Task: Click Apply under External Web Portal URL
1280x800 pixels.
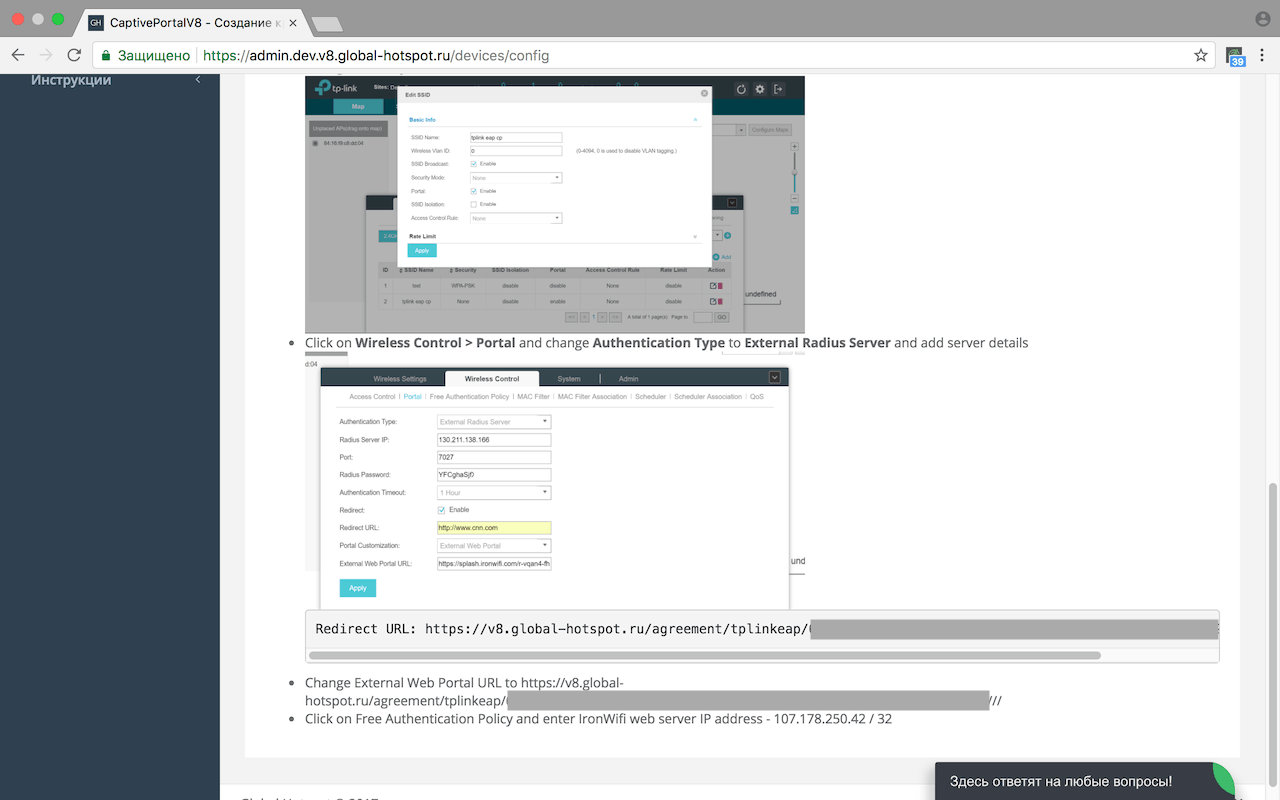Action: coord(358,588)
